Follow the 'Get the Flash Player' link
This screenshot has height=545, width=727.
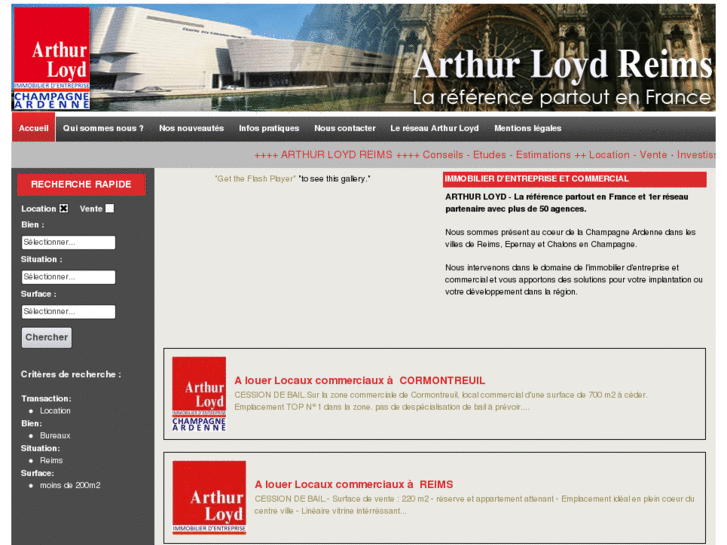[255, 179]
